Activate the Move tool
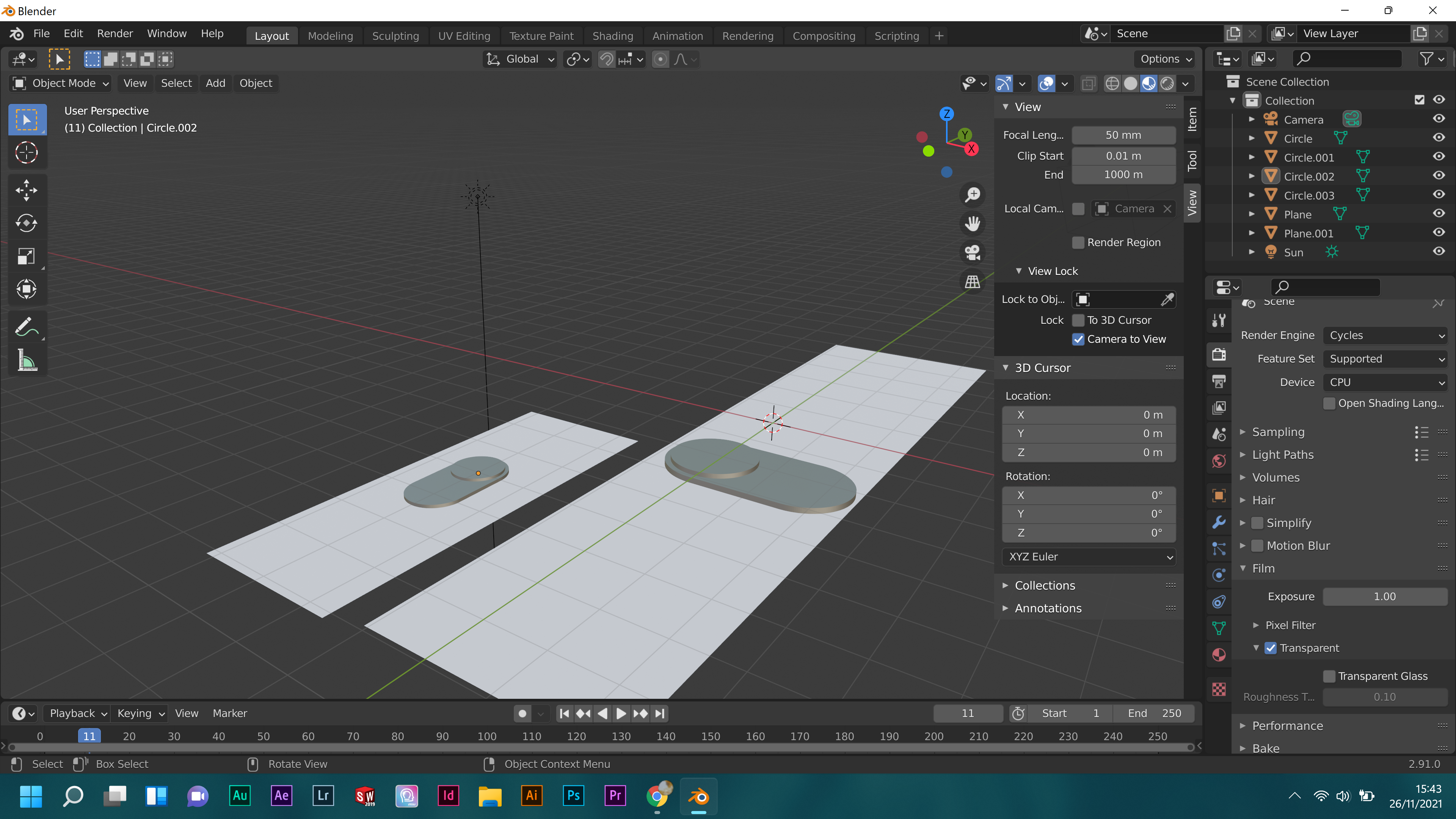This screenshot has height=819, width=1456. point(27,190)
